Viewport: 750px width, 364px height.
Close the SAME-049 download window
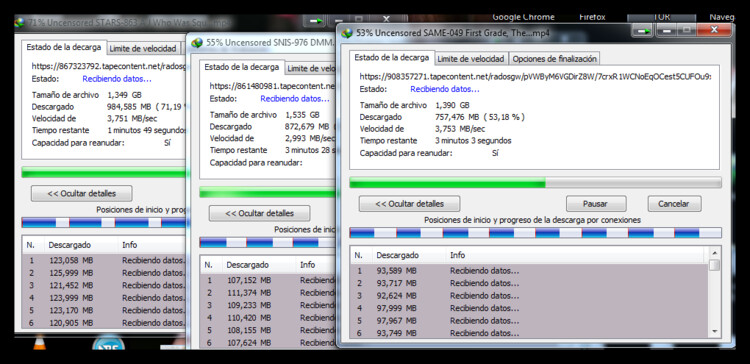point(714,30)
